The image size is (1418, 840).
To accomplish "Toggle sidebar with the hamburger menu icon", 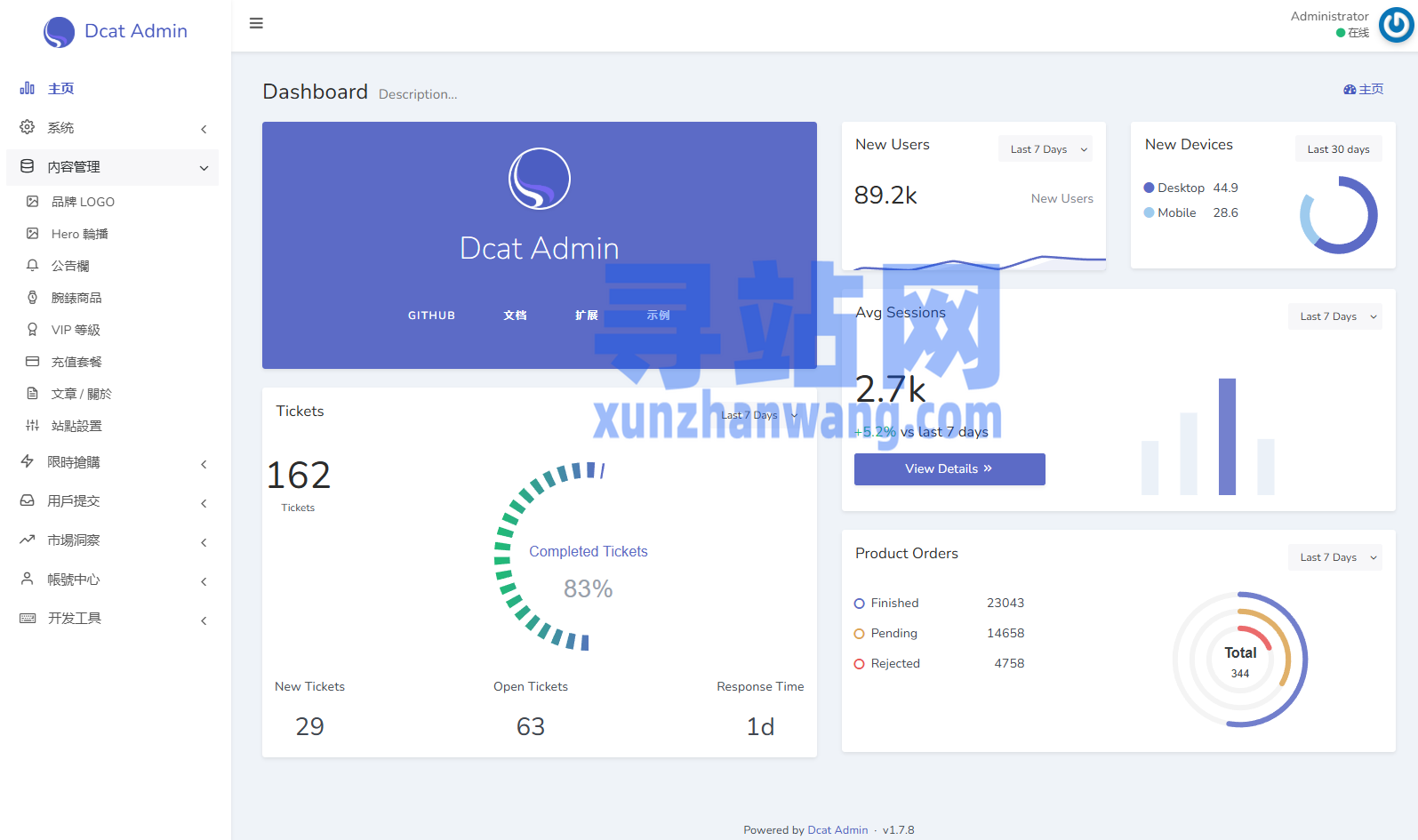I will pos(256,23).
